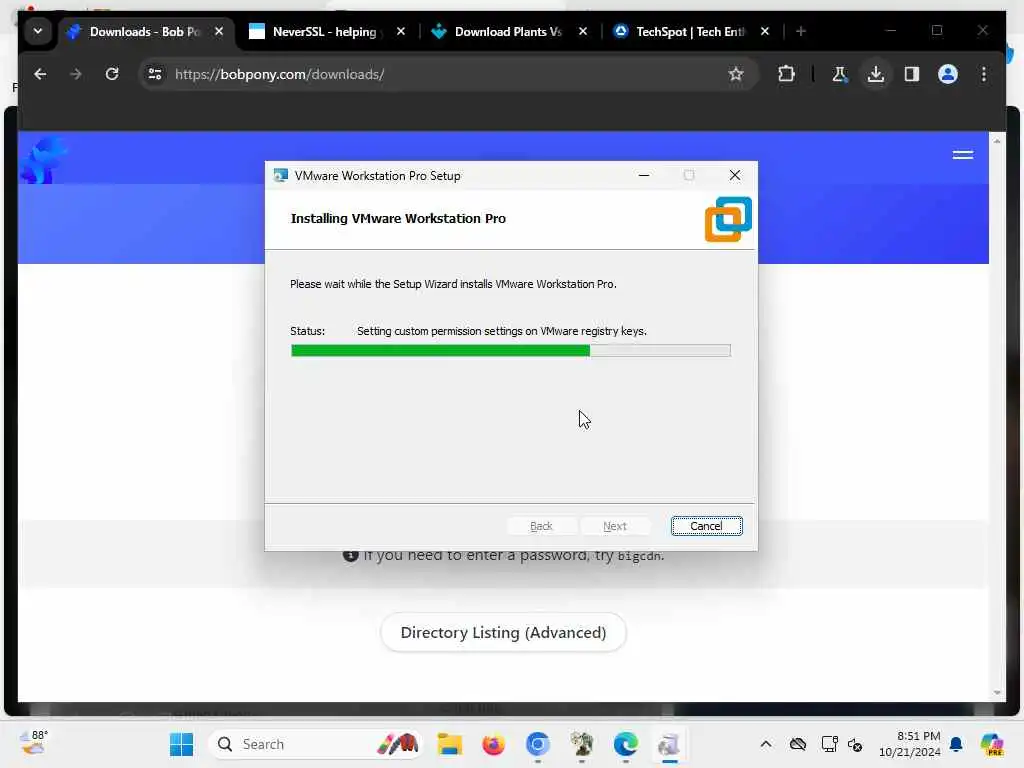
Task: Click the taskbar Search box
Action: click(315, 744)
